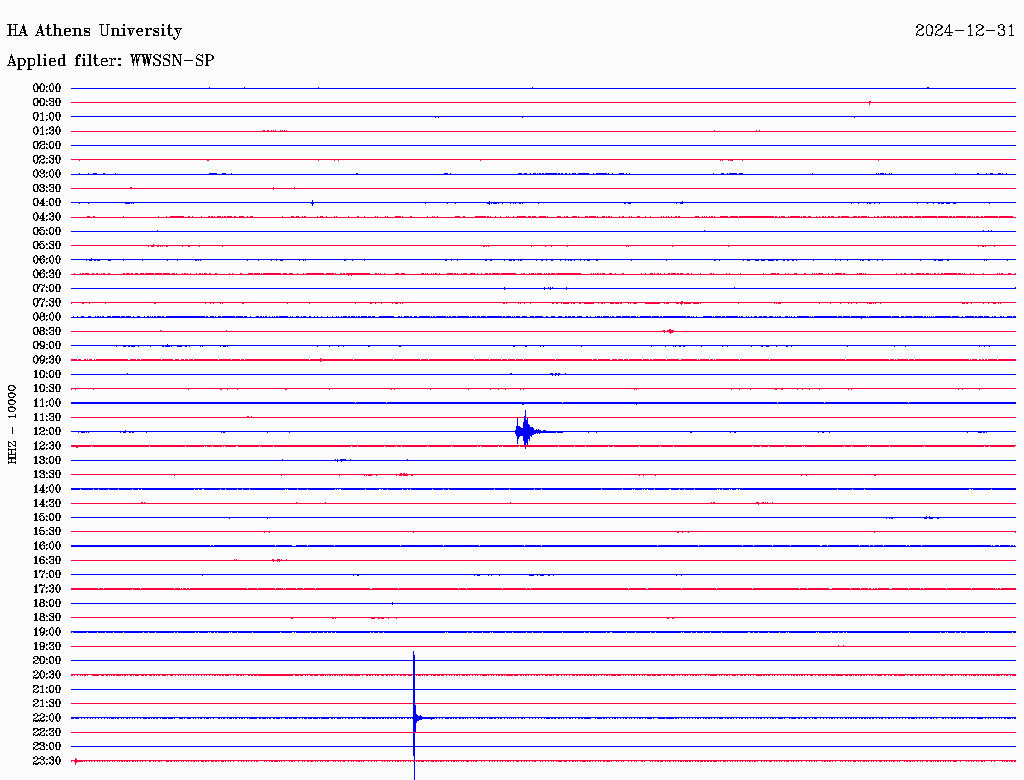Click the 17:00 time label

click(x=47, y=575)
